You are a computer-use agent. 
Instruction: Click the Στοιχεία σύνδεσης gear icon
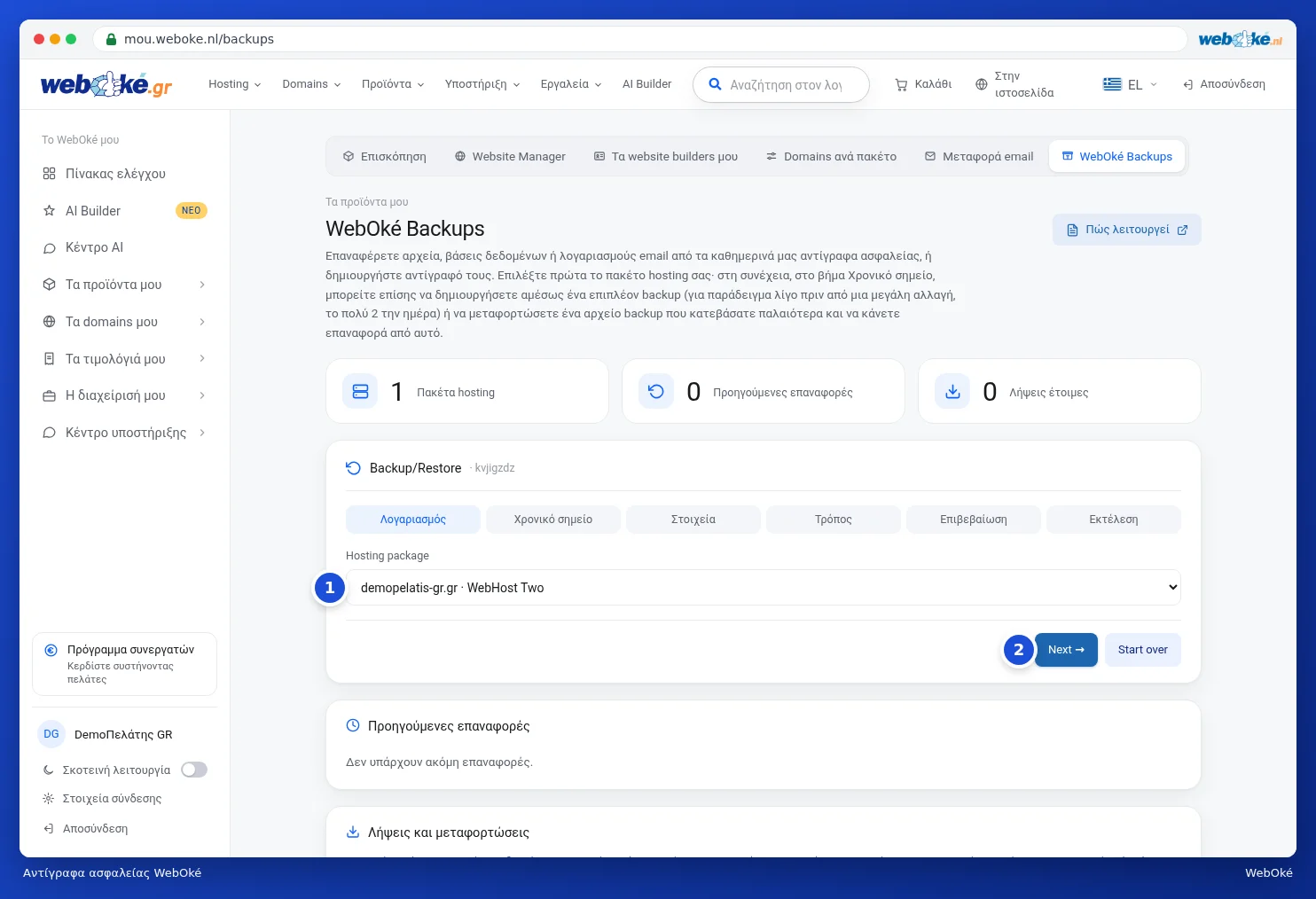point(49,799)
